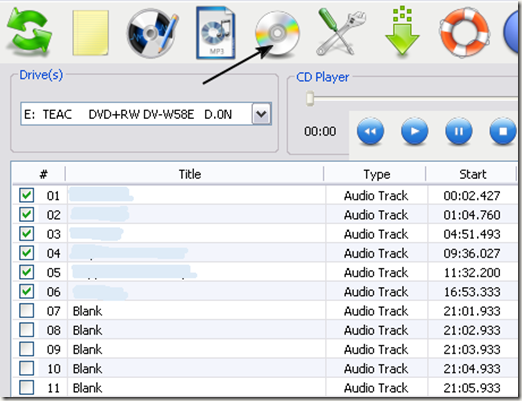
Task: Start playback with the play button
Action: click(414, 131)
